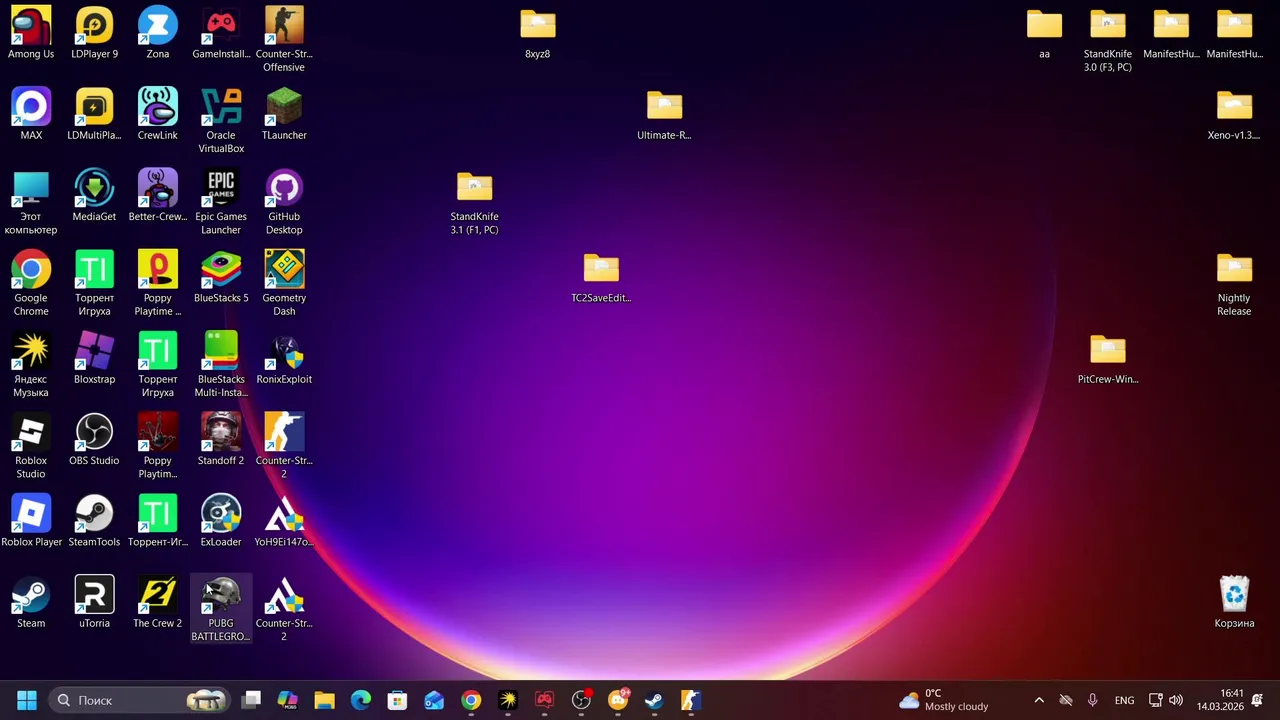The image size is (1280, 720).
Task: Select the Nightly Release folder
Action: (1234, 284)
